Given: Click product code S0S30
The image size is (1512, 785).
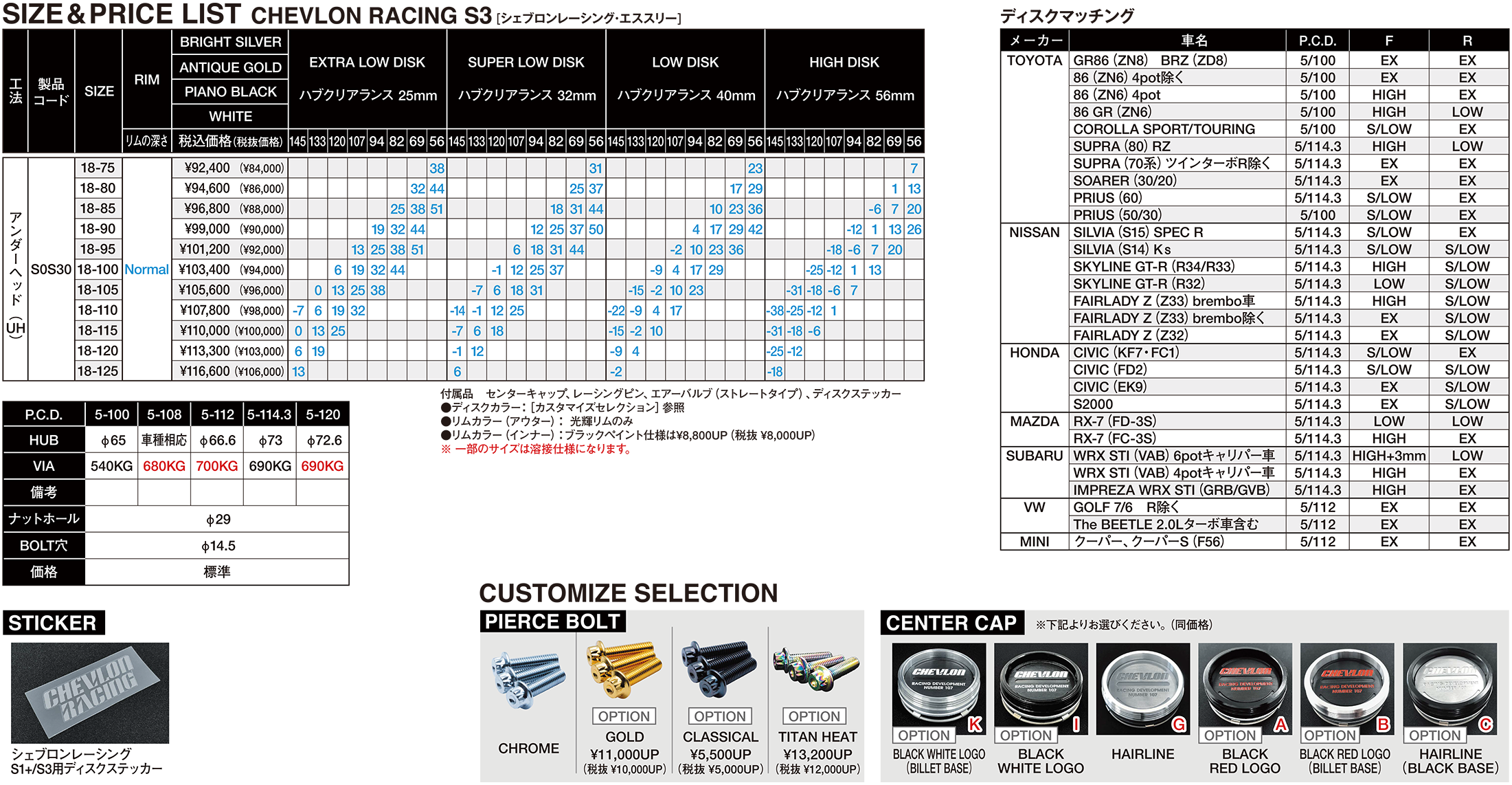Looking at the screenshot, I should coord(51,269).
